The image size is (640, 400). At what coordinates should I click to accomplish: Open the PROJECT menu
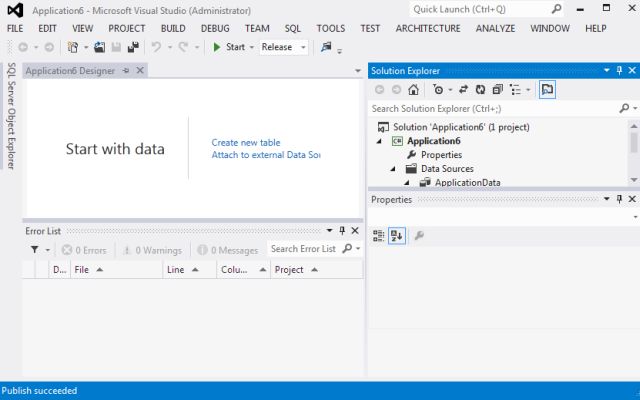click(127, 29)
